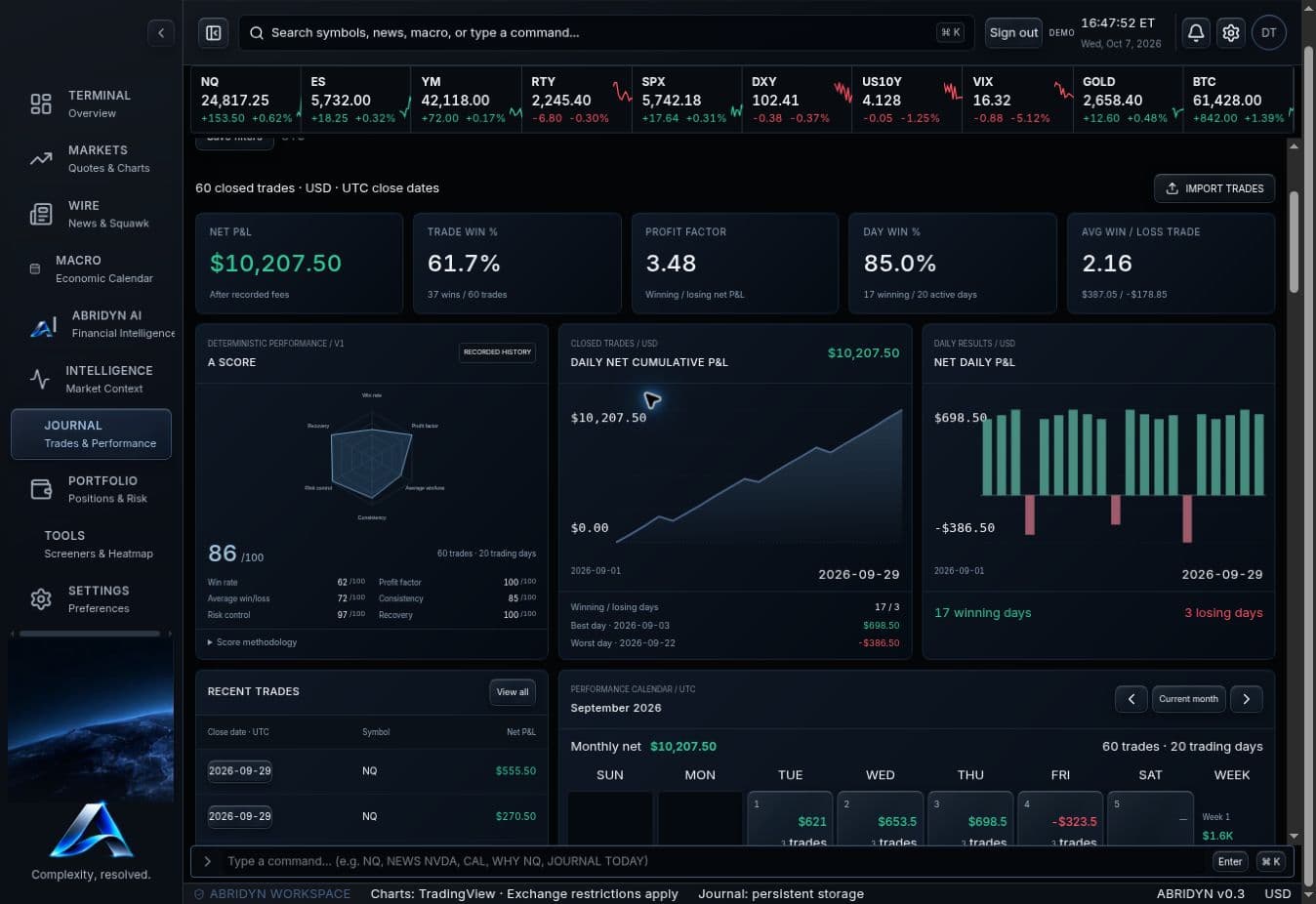Select the BTC ticker tile
Screen dimensions: 1316x904
(x=1238, y=99)
